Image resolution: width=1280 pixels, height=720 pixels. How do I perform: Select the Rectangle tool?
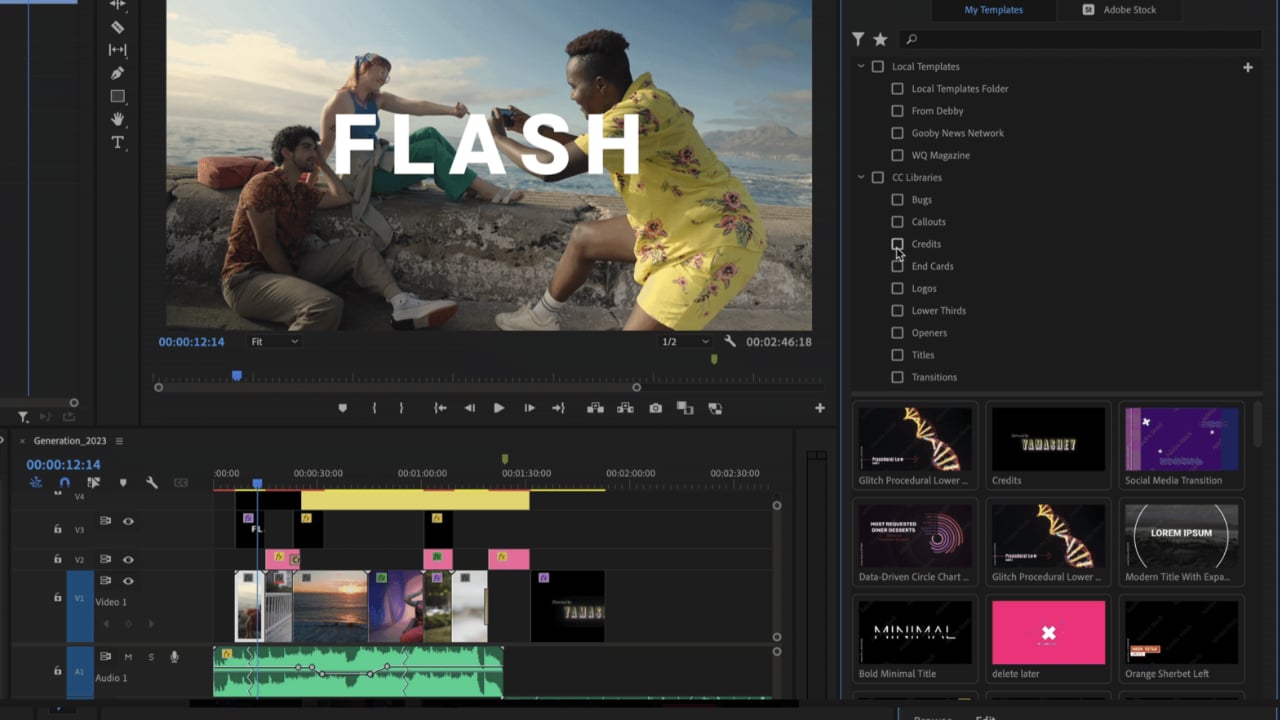(117, 96)
